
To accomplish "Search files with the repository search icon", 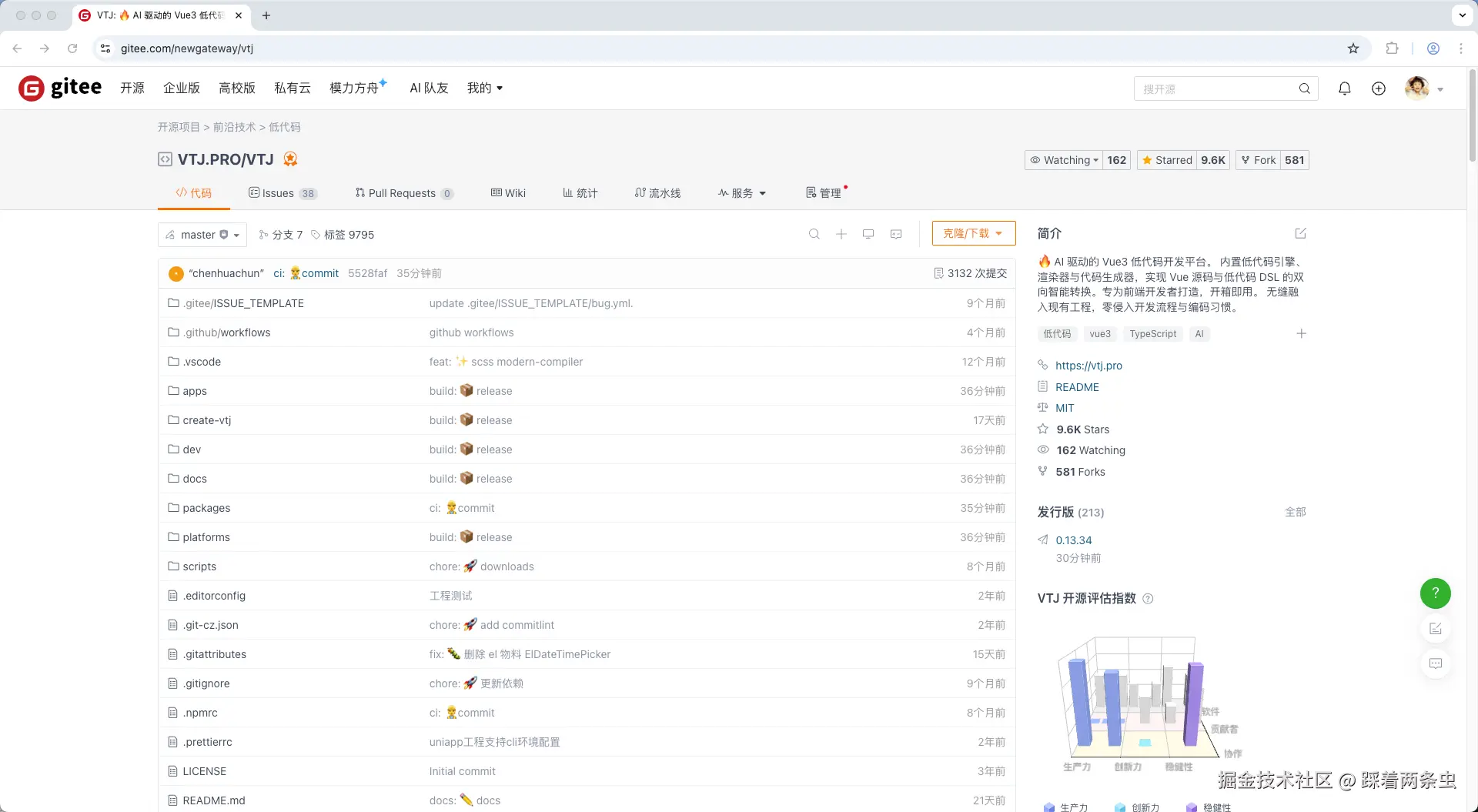I will tap(814, 234).
